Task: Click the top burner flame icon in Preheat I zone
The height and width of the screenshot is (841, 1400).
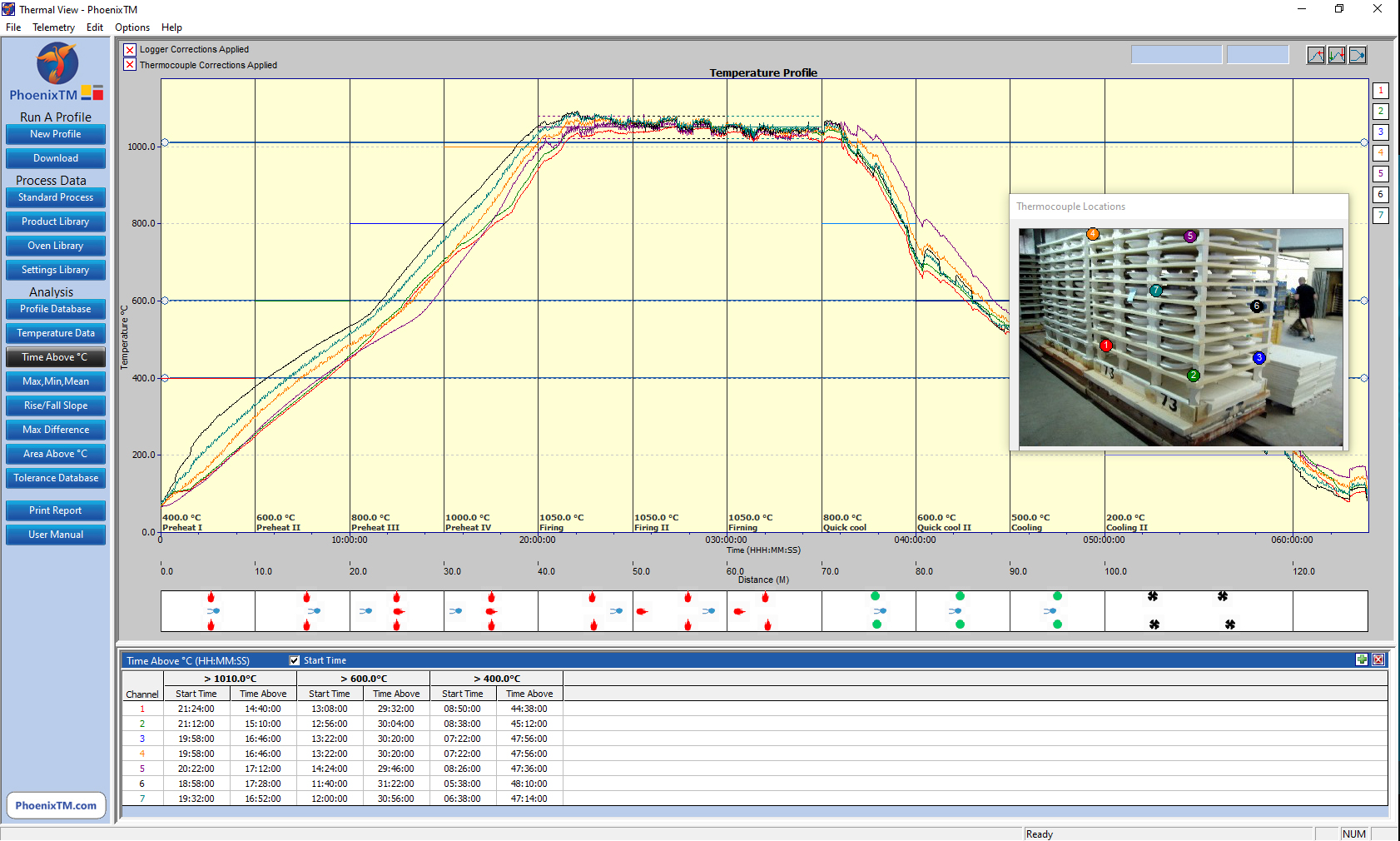Action: pyautogui.click(x=211, y=597)
